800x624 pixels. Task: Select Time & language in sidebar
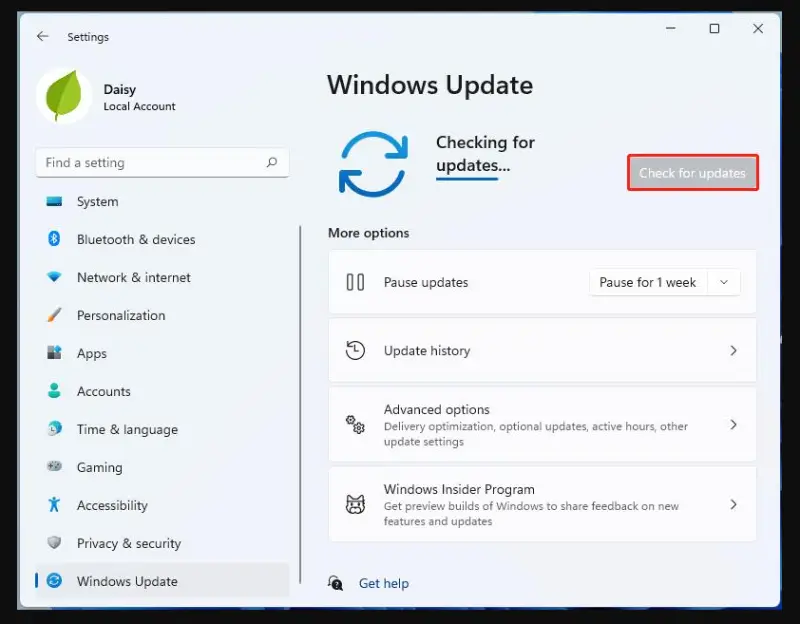click(162, 429)
